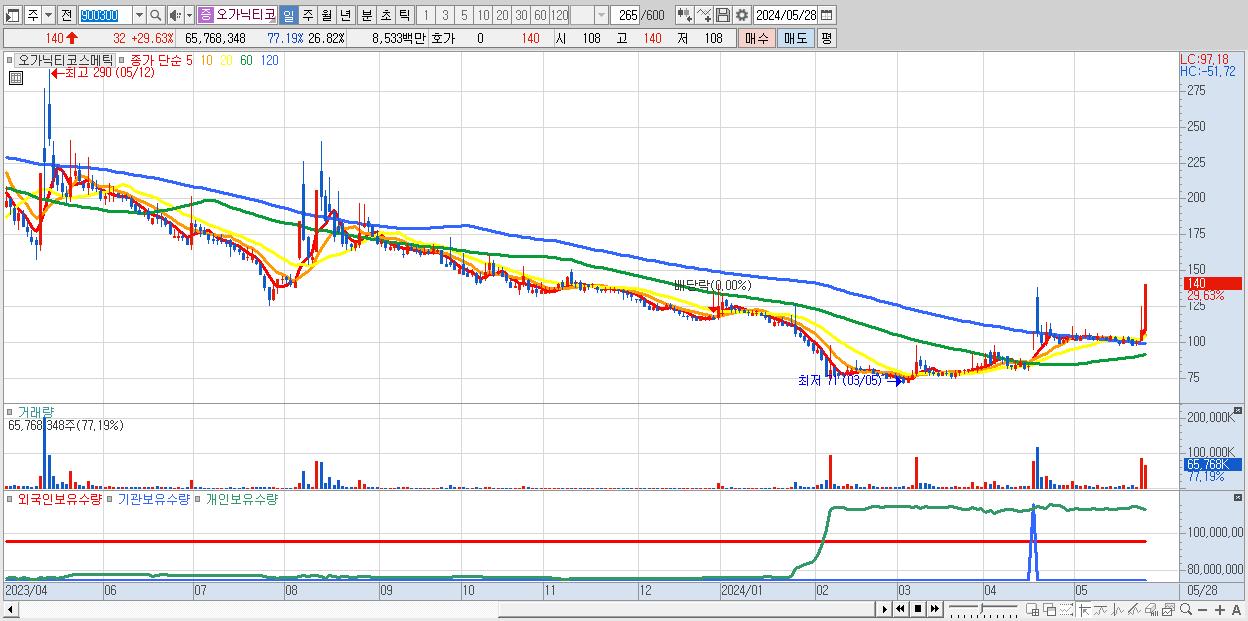Image resolution: width=1248 pixels, height=621 pixels.
Task: Open the 주 market type dropdown arrow
Action: pos(49,15)
